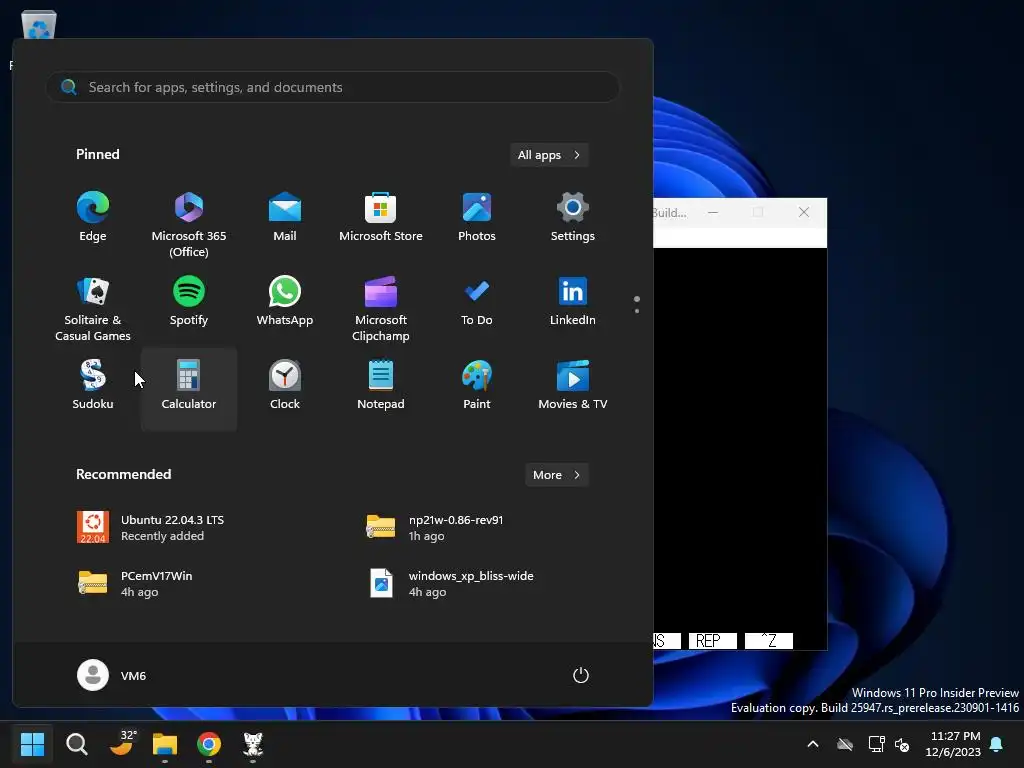Click the Start button on the taskbar

pos(32,744)
